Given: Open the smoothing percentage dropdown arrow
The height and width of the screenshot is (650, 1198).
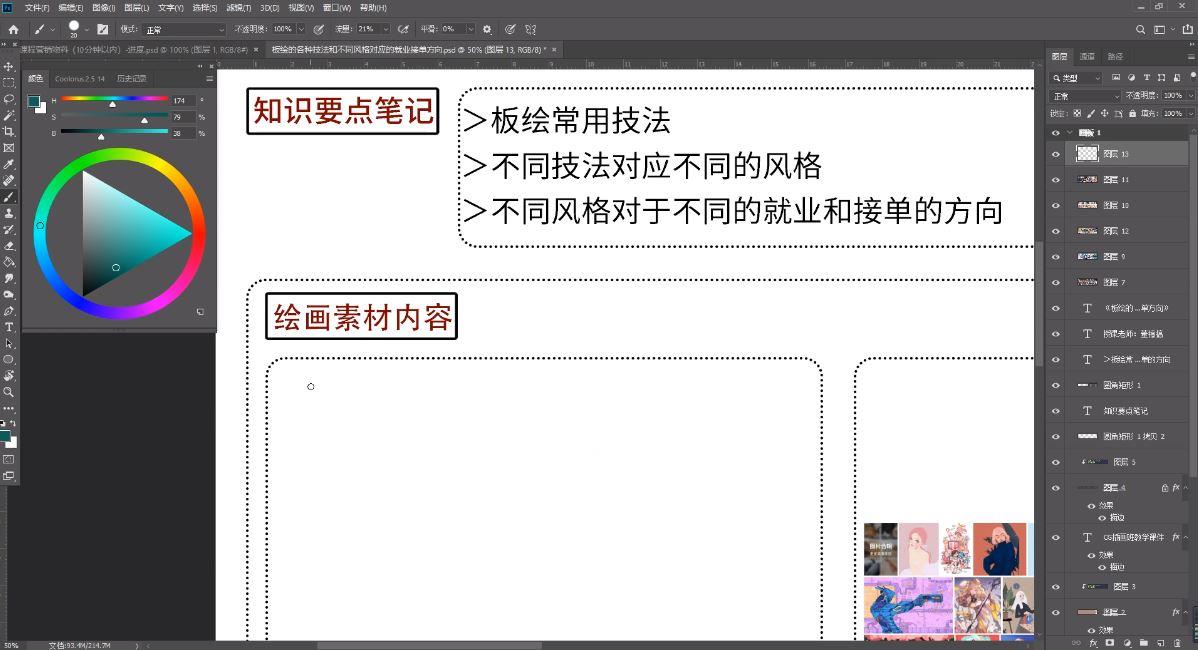Looking at the screenshot, I should 470,29.
